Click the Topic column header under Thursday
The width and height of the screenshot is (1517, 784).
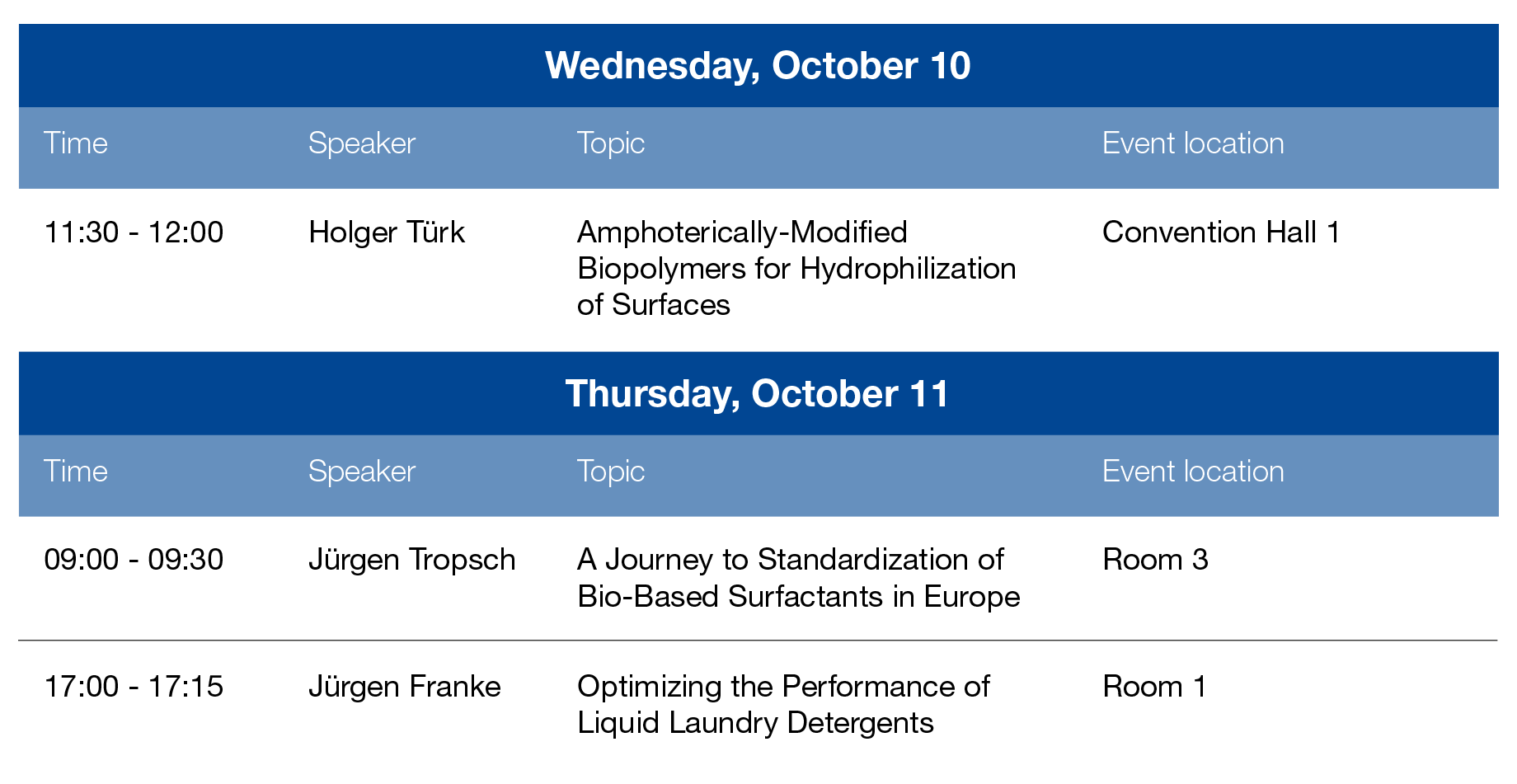[x=611, y=472]
